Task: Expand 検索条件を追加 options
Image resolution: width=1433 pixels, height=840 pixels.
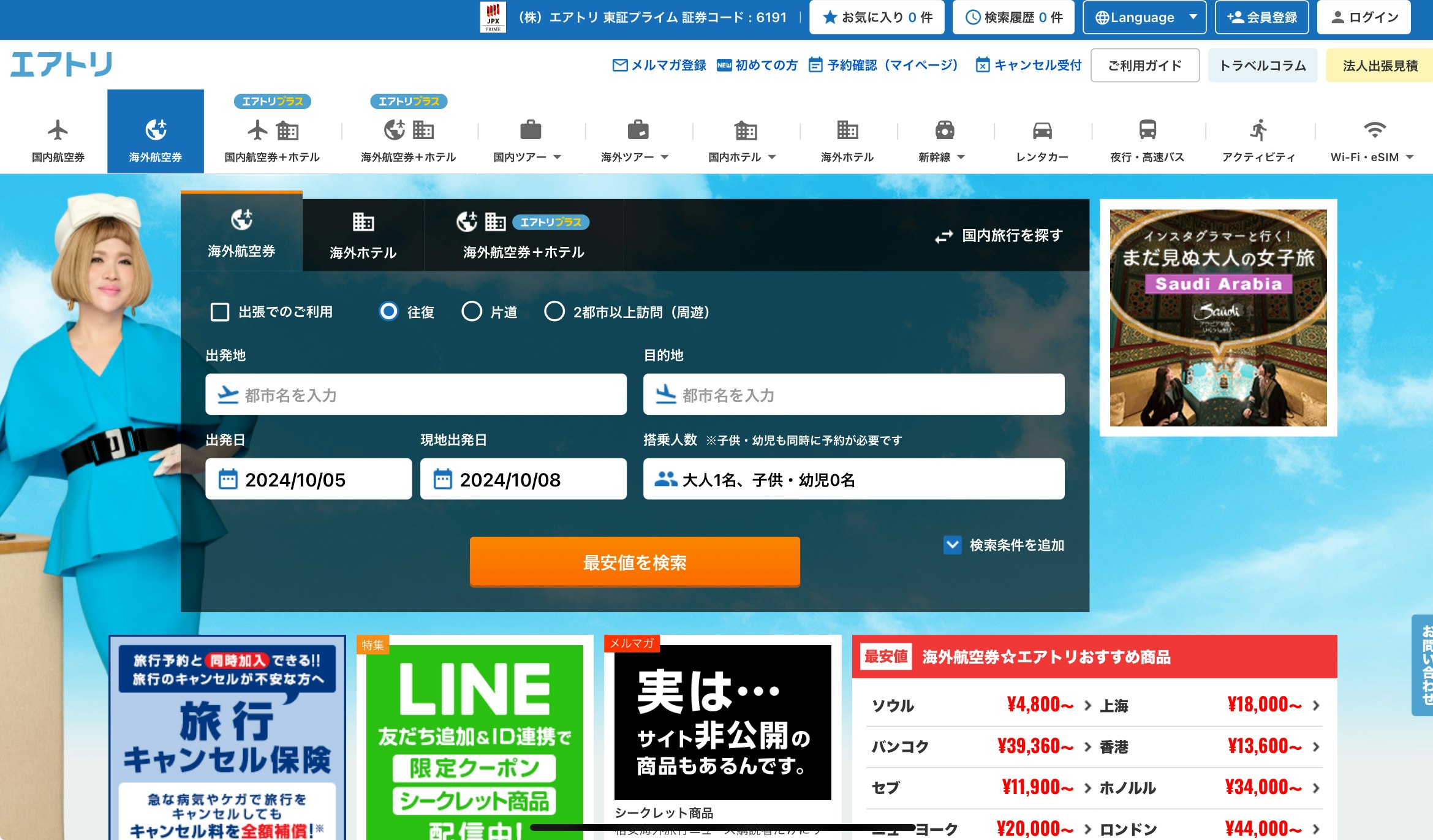Action: (x=1004, y=545)
